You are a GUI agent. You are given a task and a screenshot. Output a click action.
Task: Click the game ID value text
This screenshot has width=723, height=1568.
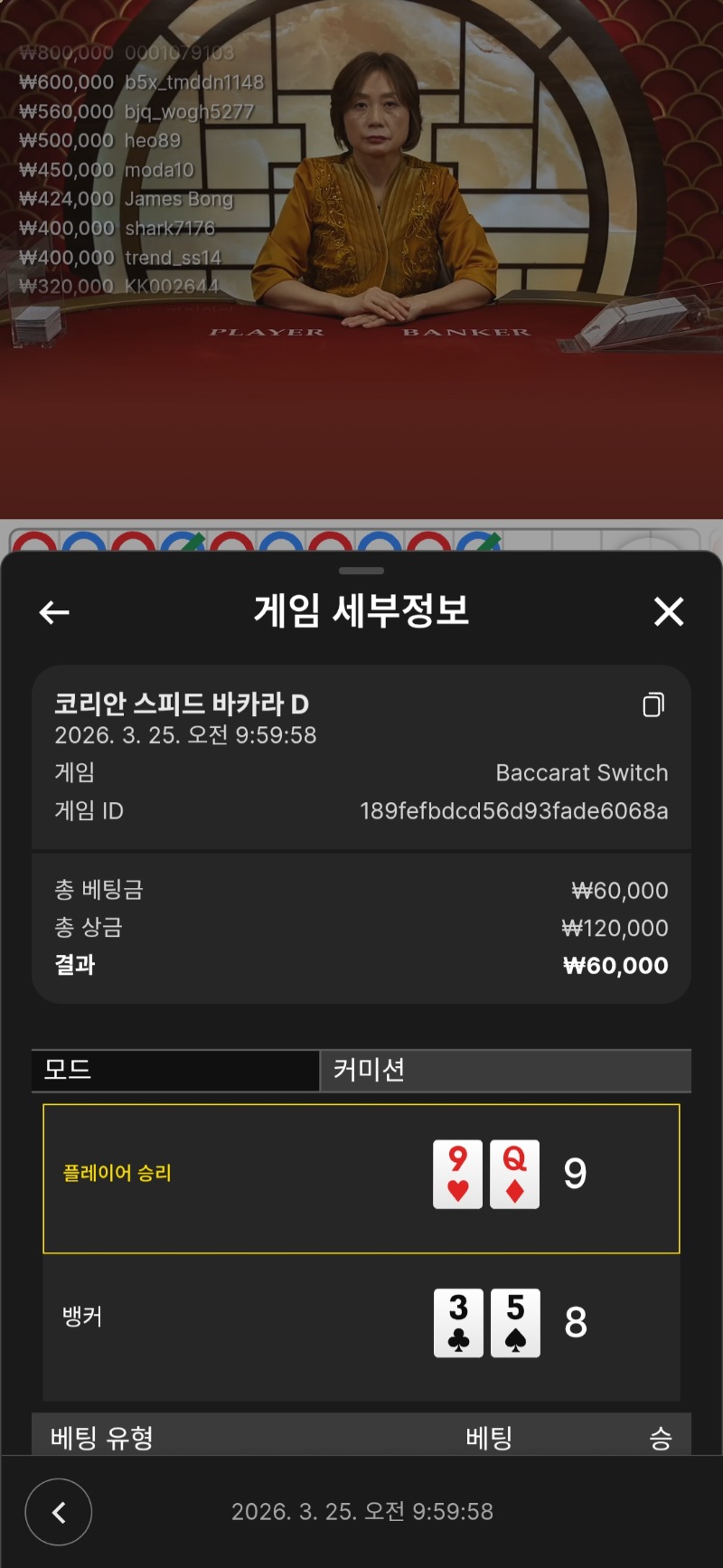[514, 810]
